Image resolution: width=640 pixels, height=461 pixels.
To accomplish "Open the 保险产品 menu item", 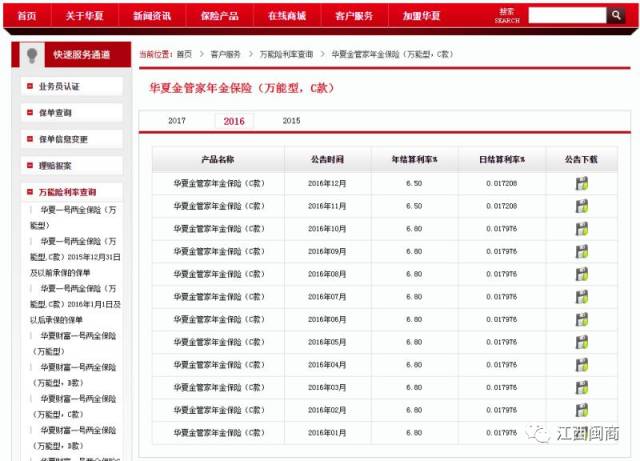I will point(220,16).
